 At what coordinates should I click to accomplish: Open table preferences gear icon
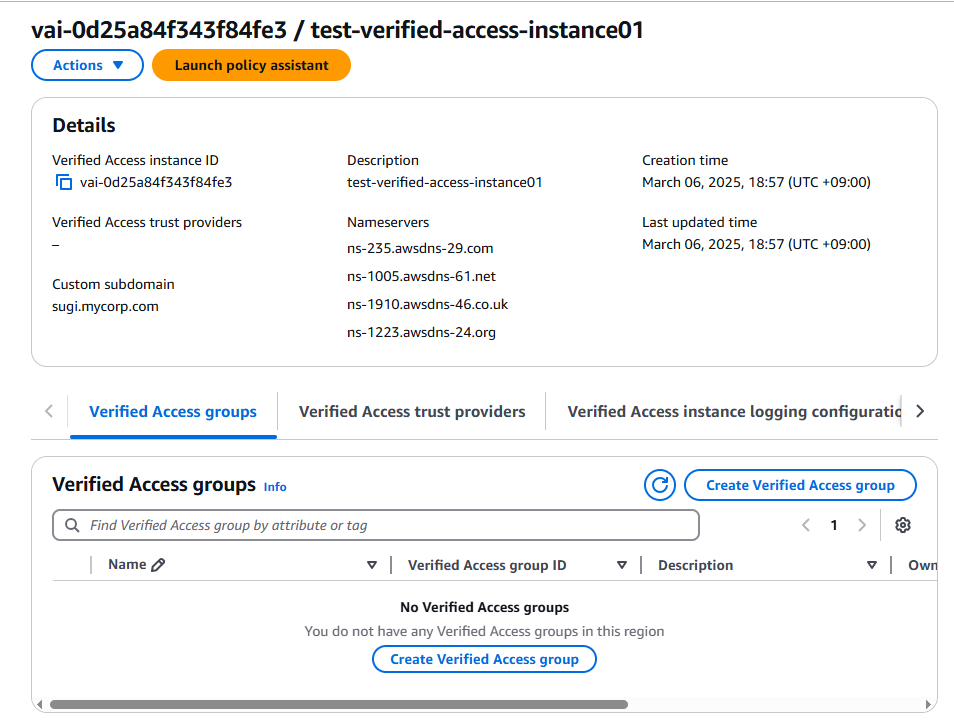click(903, 525)
